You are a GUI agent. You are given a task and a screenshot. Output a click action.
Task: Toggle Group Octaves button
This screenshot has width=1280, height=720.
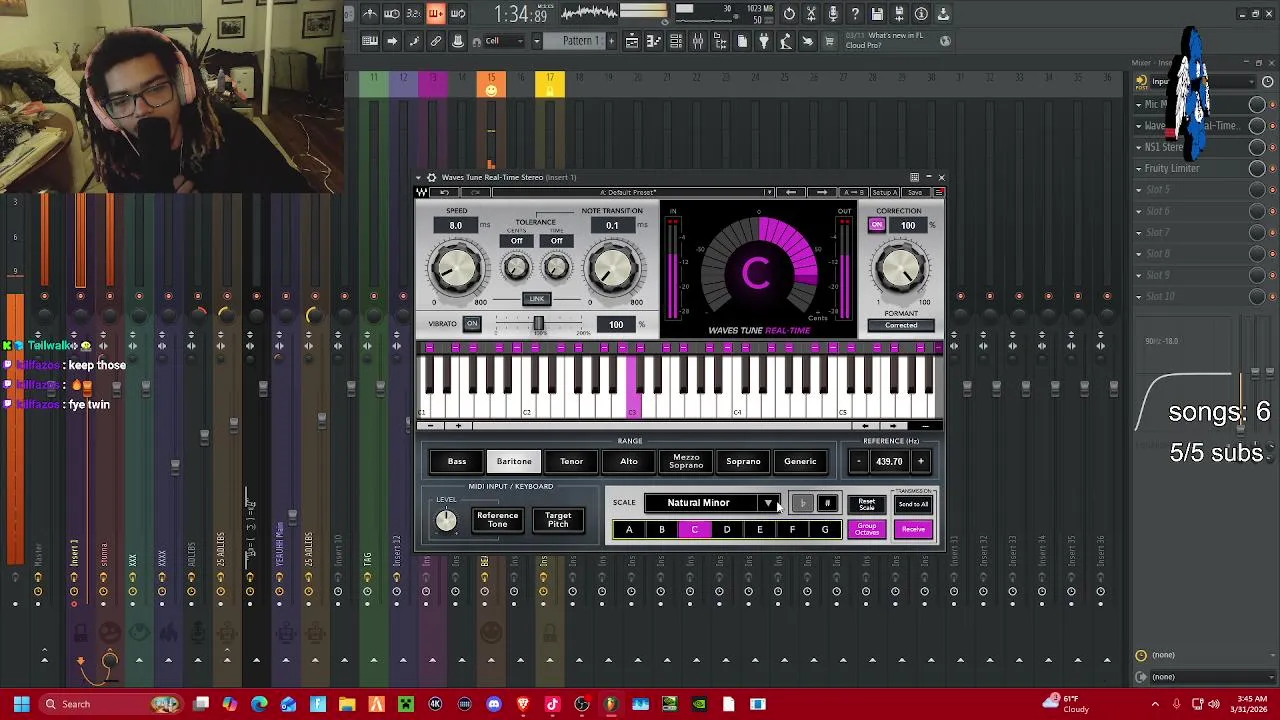[867, 529]
